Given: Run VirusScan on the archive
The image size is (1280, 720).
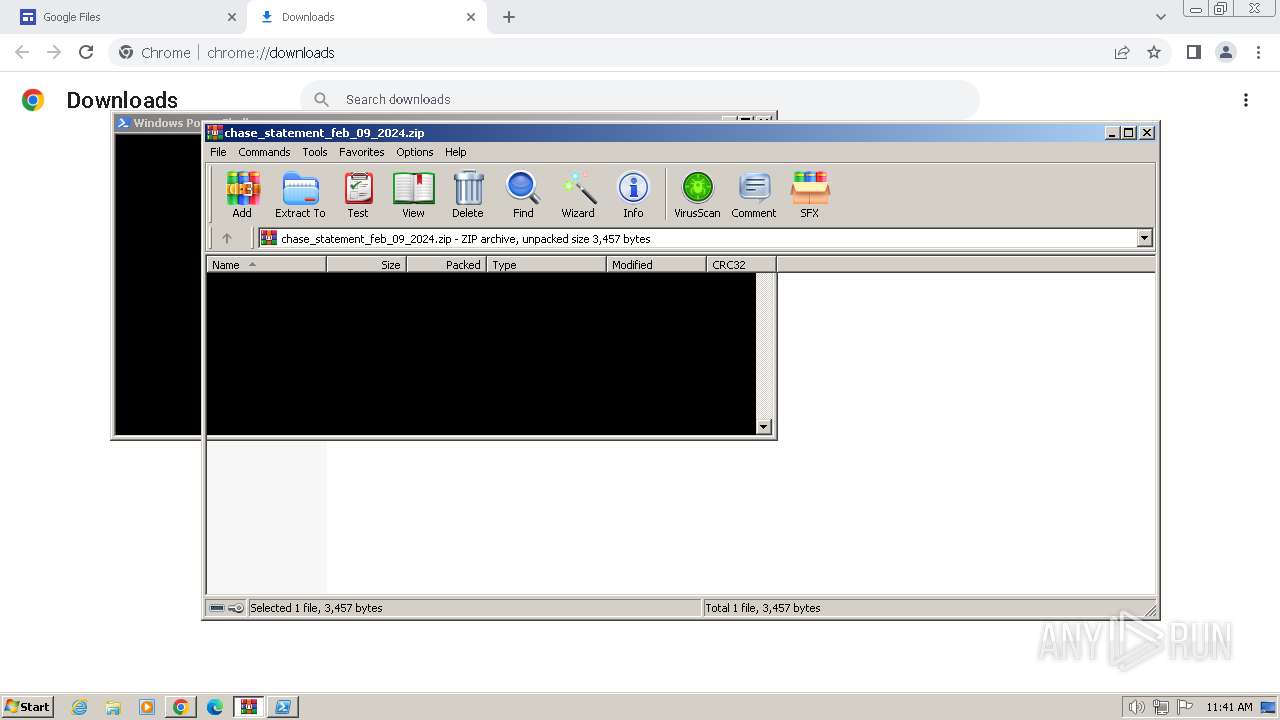Looking at the screenshot, I should click(697, 194).
